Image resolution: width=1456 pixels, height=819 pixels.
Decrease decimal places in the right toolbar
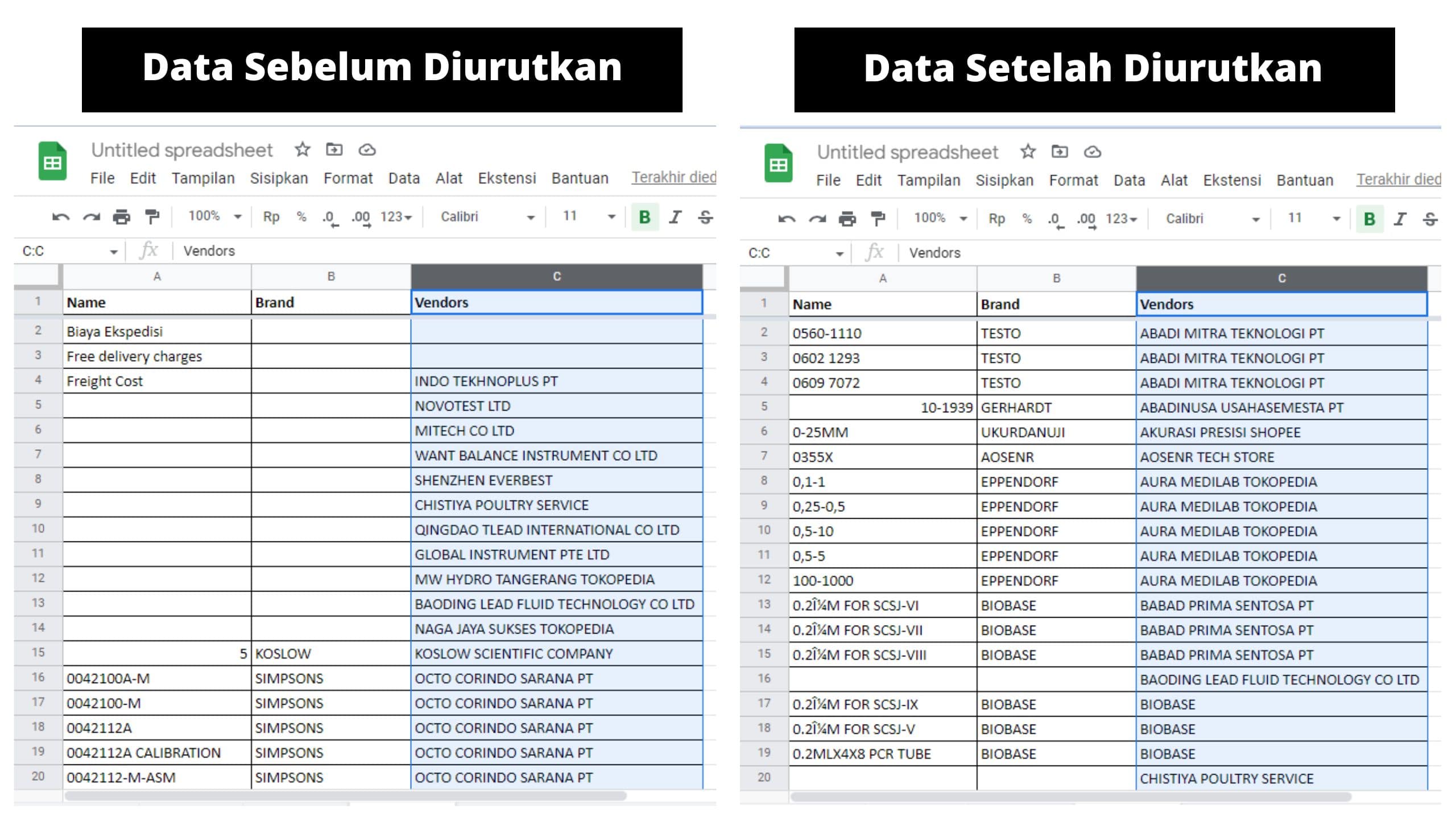point(1056,220)
